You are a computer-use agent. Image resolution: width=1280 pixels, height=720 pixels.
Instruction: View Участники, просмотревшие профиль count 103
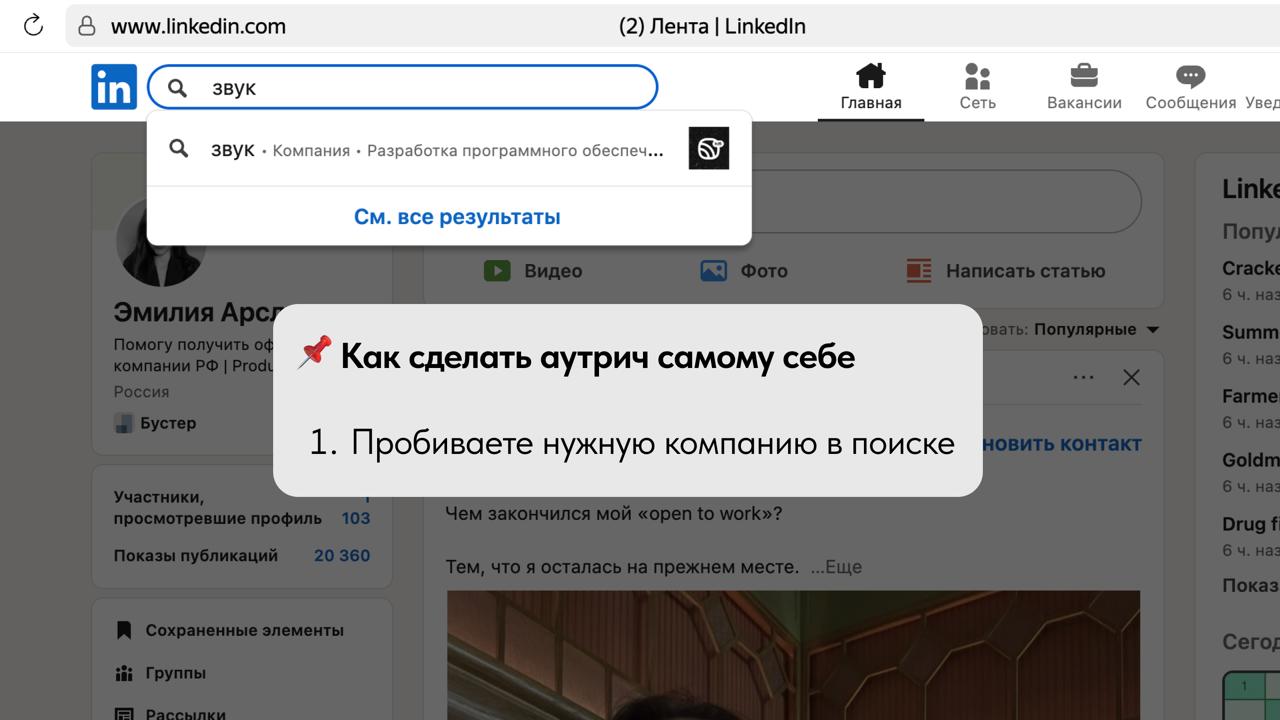[x=241, y=507]
